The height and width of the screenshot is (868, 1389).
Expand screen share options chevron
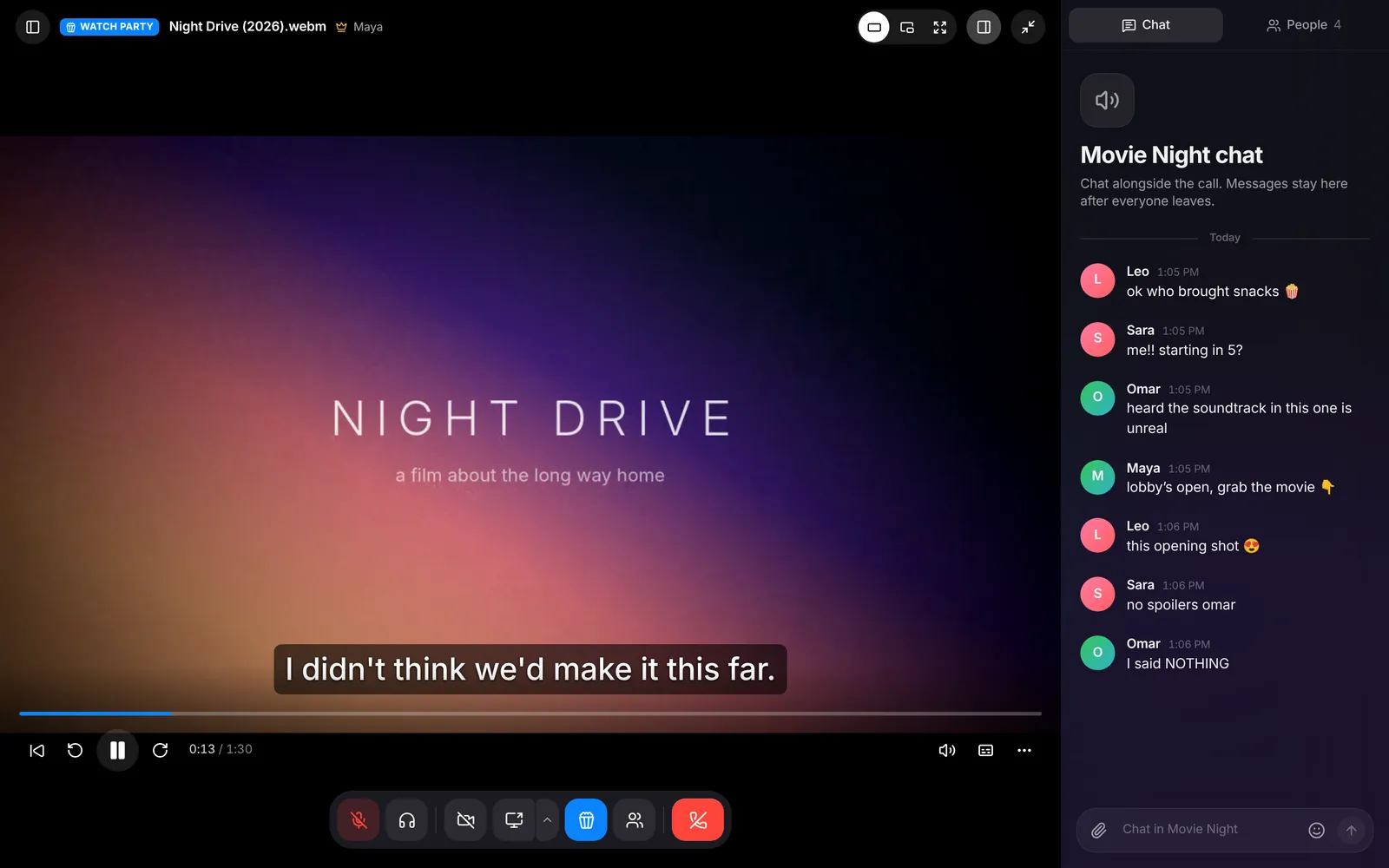coord(547,820)
